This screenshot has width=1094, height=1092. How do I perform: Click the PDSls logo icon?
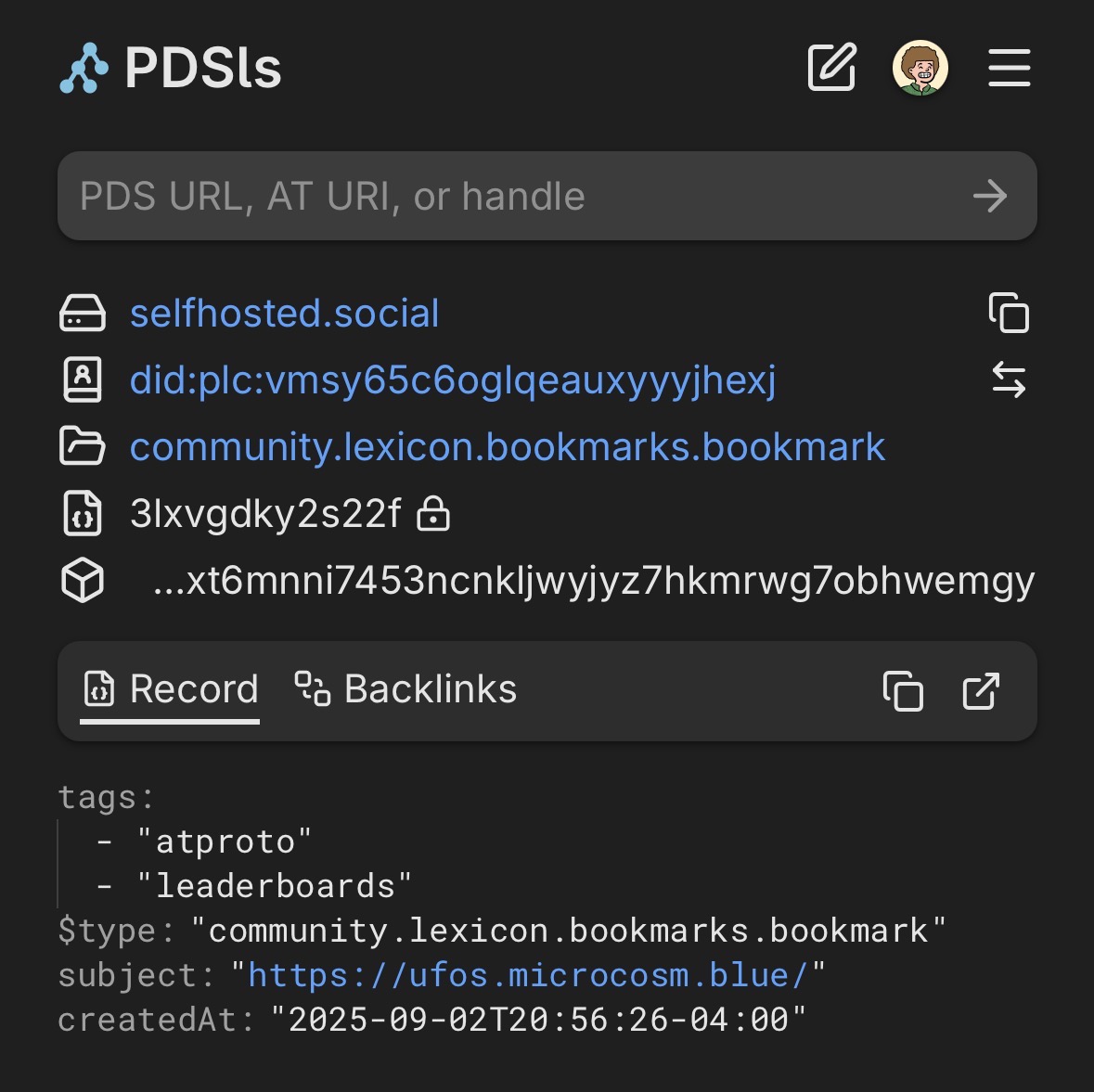(84, 68)
